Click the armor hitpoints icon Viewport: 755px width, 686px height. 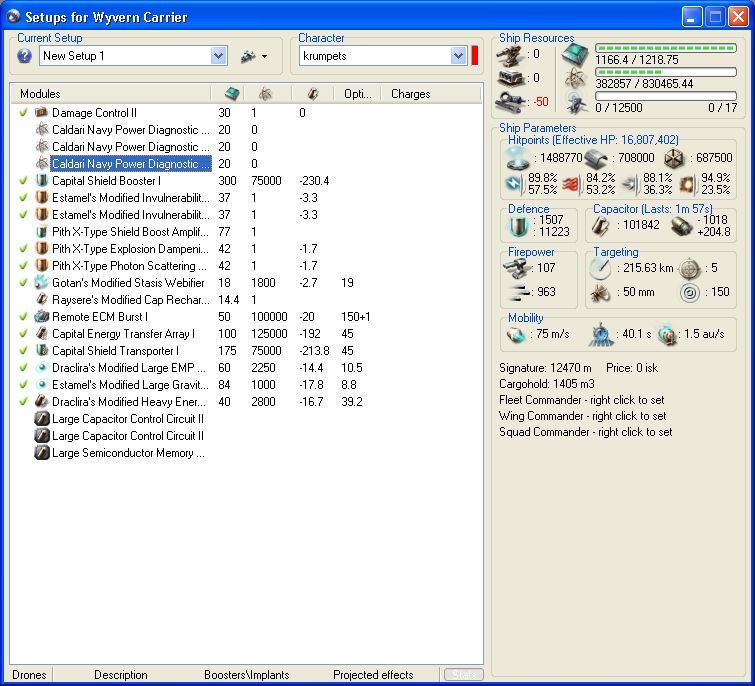596,159
